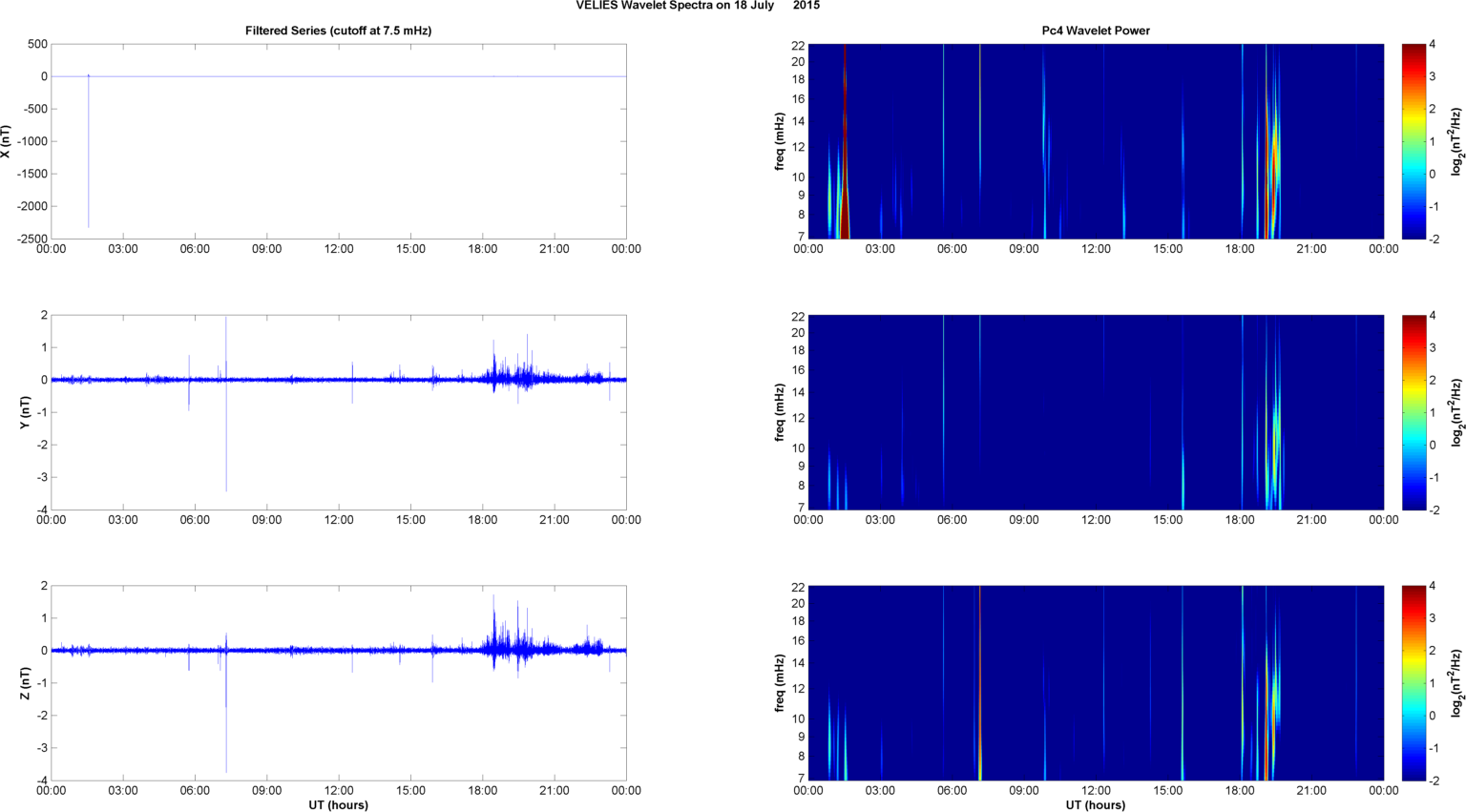The height and width of the screenshot is (812, 1466).
Task: Click the 'Z (nT)' axis label
Action: coord(26,683)
